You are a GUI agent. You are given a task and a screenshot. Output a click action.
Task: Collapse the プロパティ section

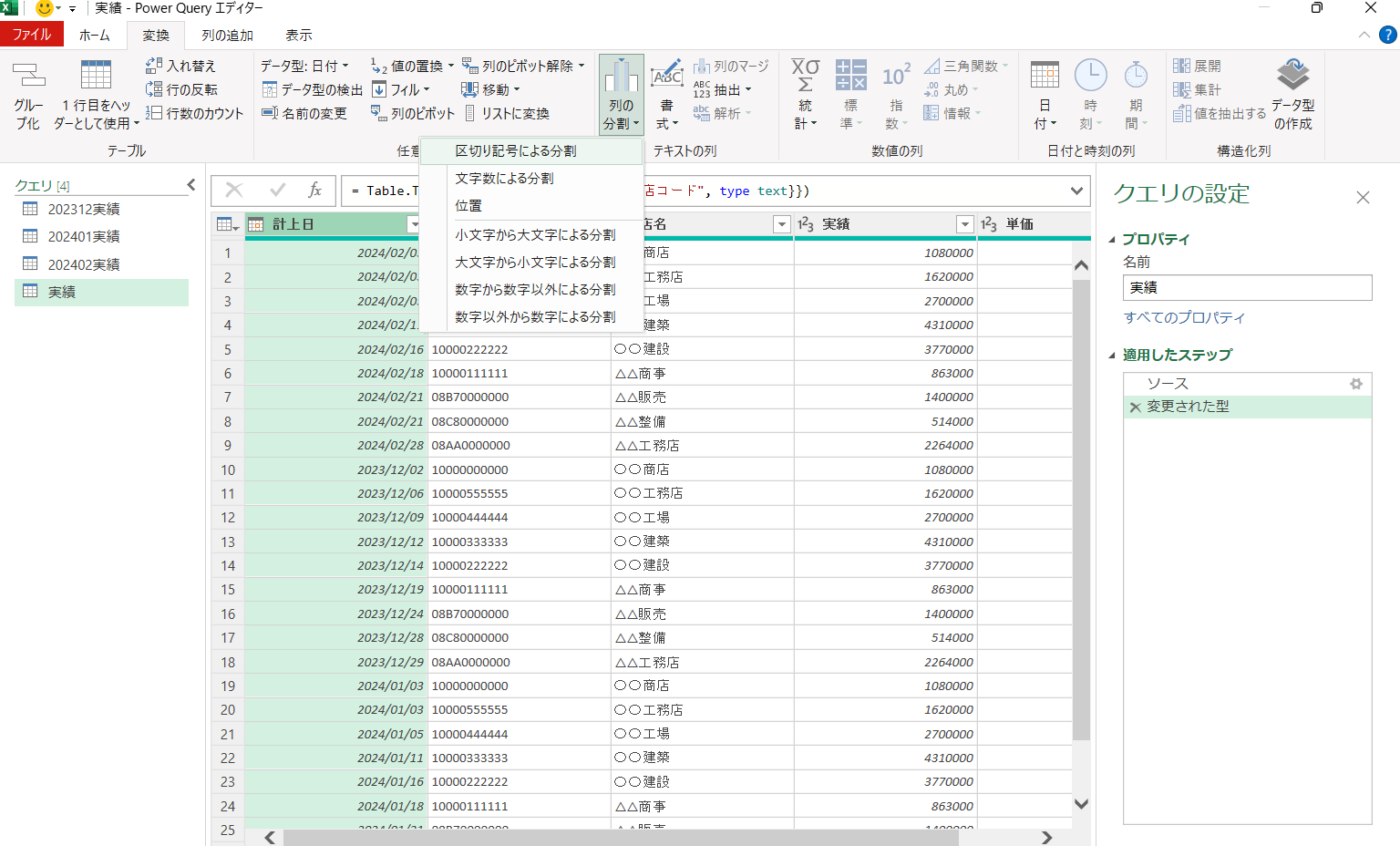(1112, 240)
